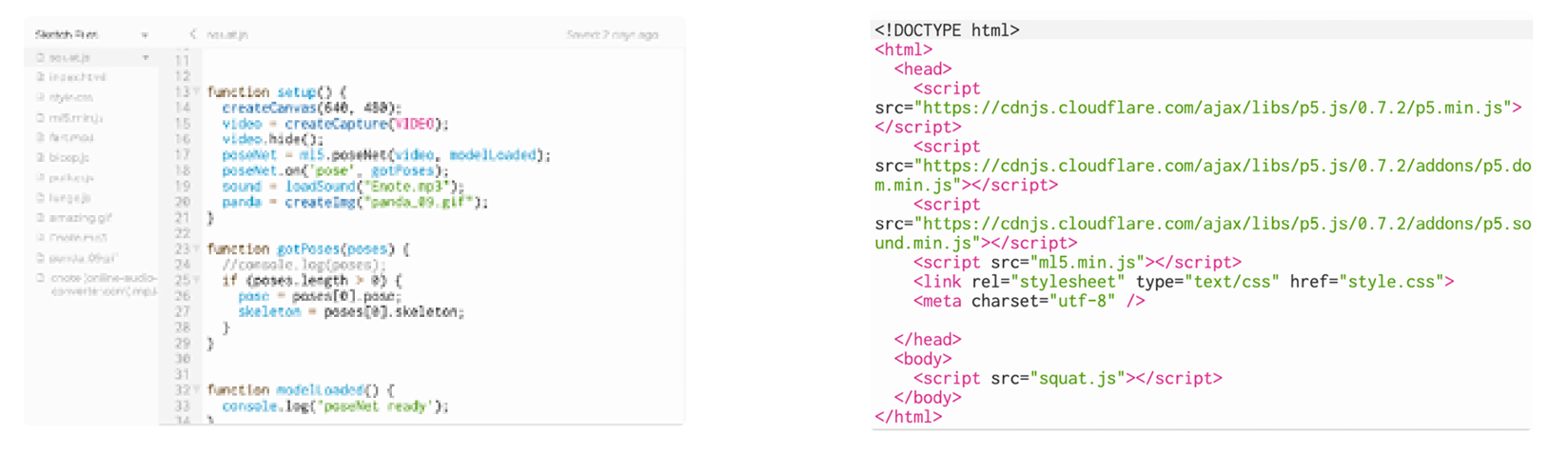Click the link rel="stylesheet" line
This screenshot has height=456, width=1568.
[1184, 282]
